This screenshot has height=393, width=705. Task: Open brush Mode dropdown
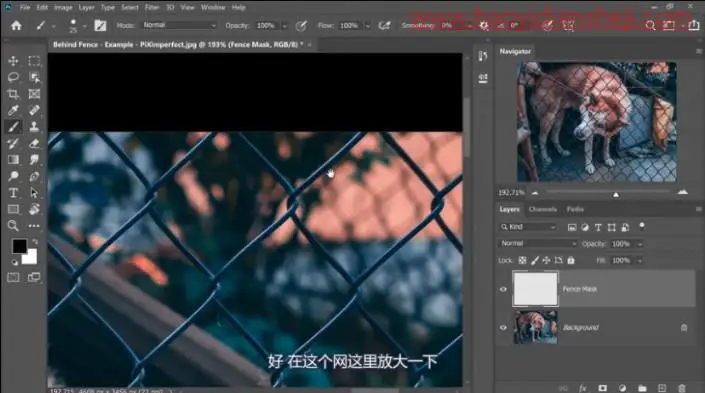(179, 25)
